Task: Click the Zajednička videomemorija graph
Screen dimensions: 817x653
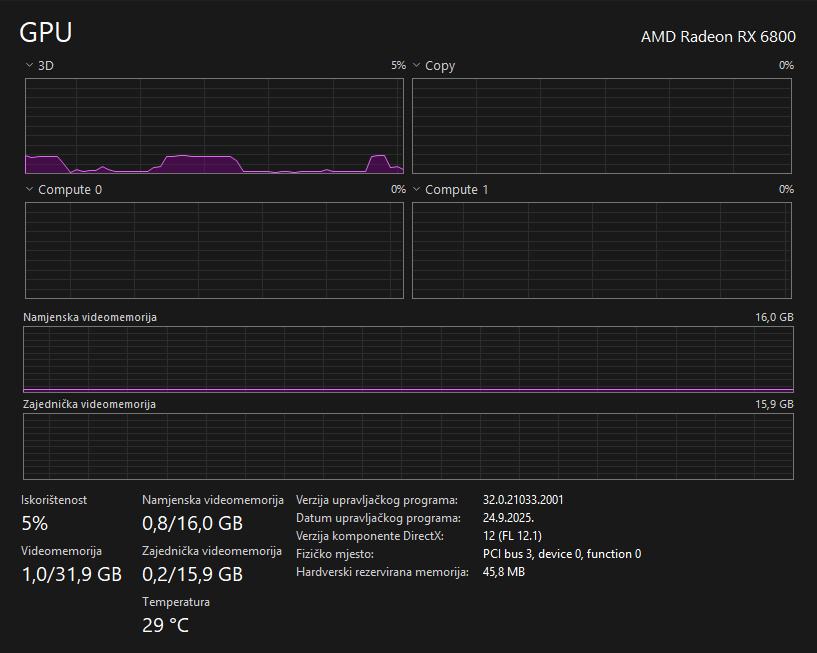Action: coord(408,446)
